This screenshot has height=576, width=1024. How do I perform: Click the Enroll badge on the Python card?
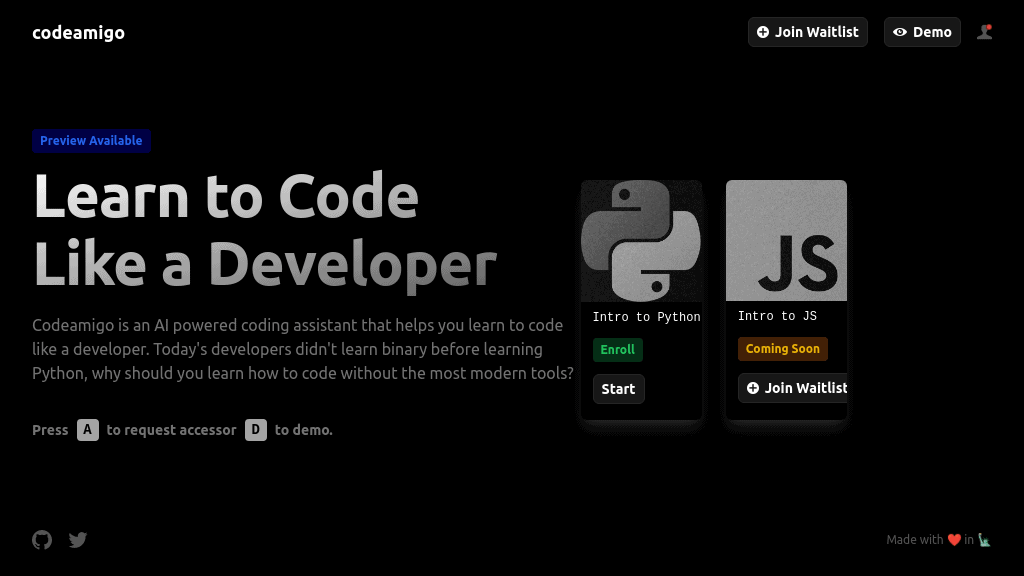click(618, 349)
